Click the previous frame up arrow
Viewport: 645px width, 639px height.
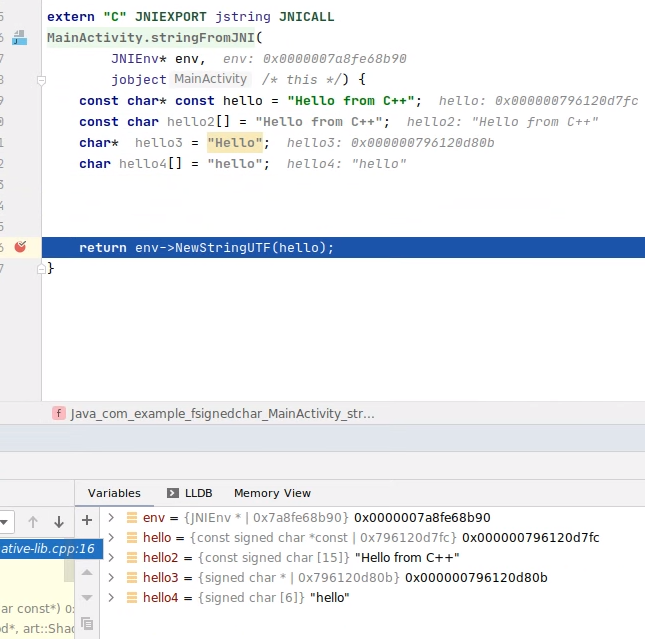pos(33,521)
